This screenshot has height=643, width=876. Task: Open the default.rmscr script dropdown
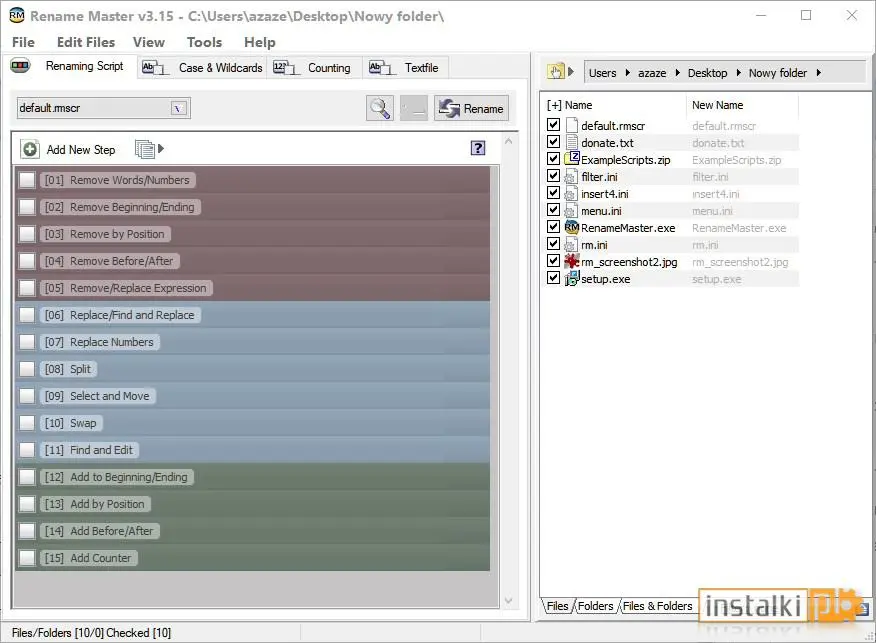[178, 108]
